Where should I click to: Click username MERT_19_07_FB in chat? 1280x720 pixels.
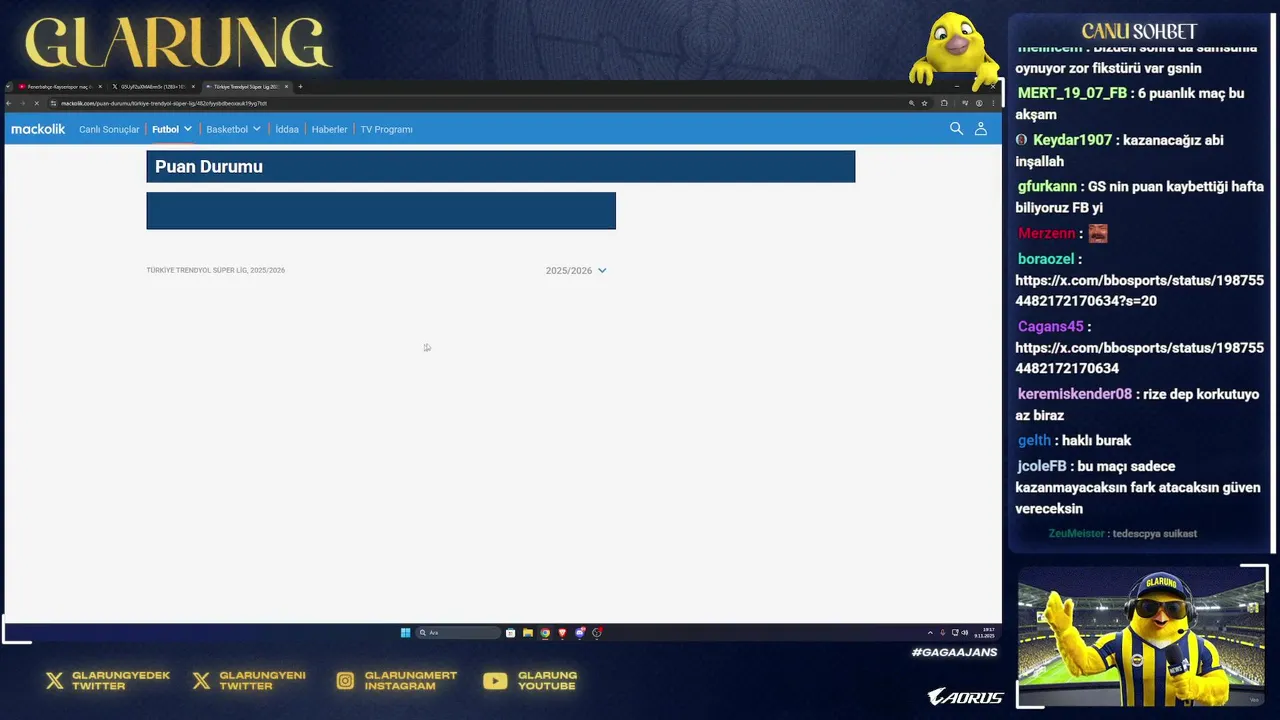[1072, 93]
